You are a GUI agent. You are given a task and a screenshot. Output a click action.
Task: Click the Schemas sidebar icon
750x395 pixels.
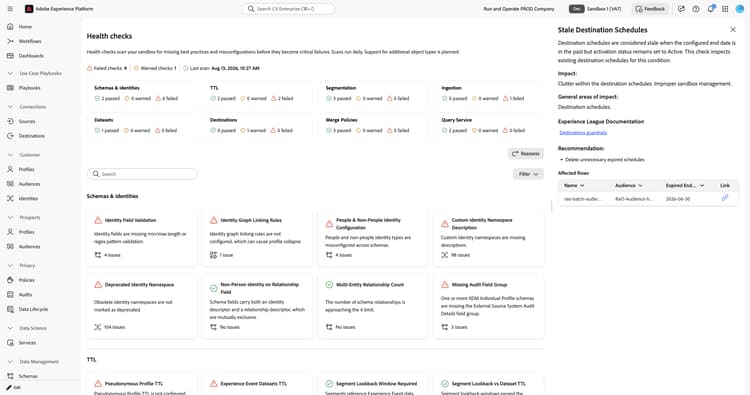click(10, 376)
